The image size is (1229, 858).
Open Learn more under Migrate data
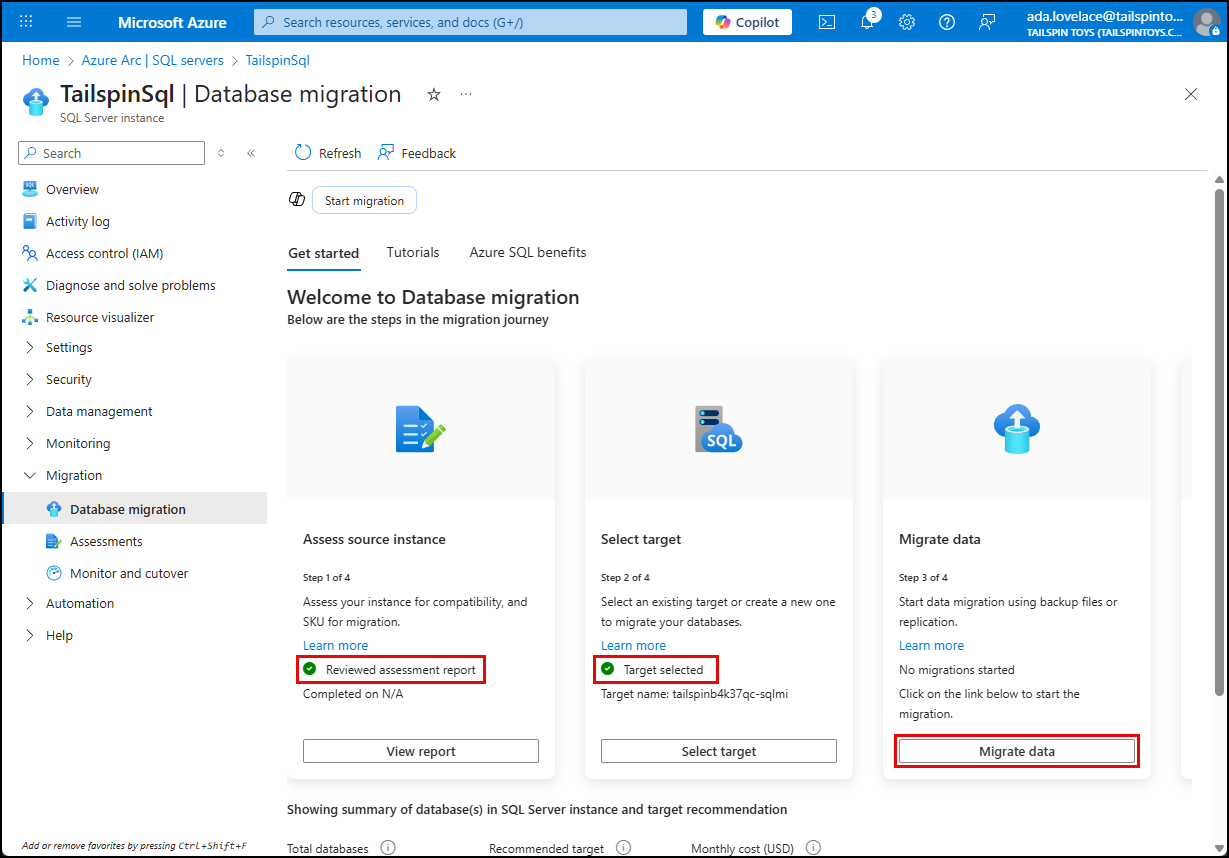point(931,645)
